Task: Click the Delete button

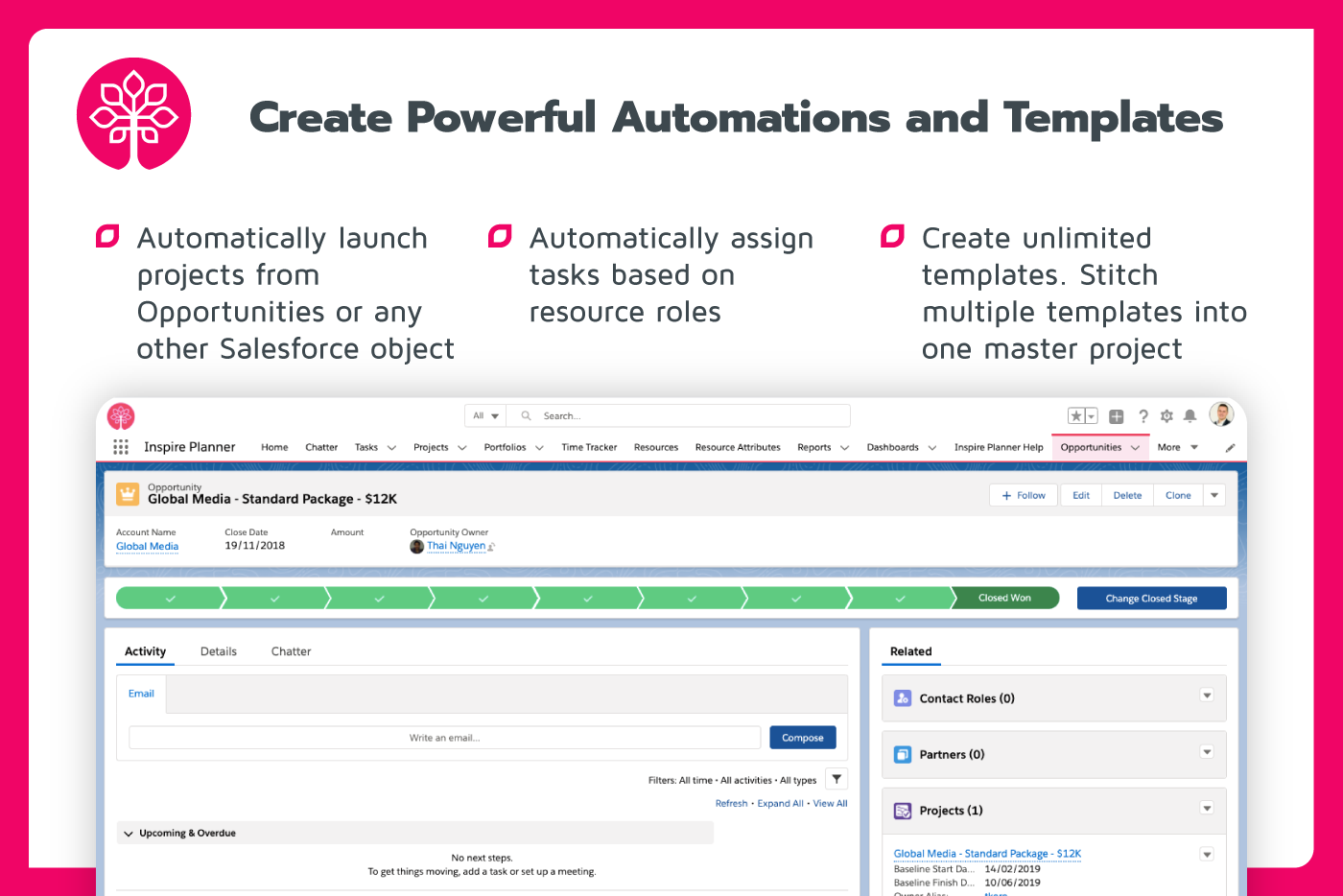Action: point(1127,495)
